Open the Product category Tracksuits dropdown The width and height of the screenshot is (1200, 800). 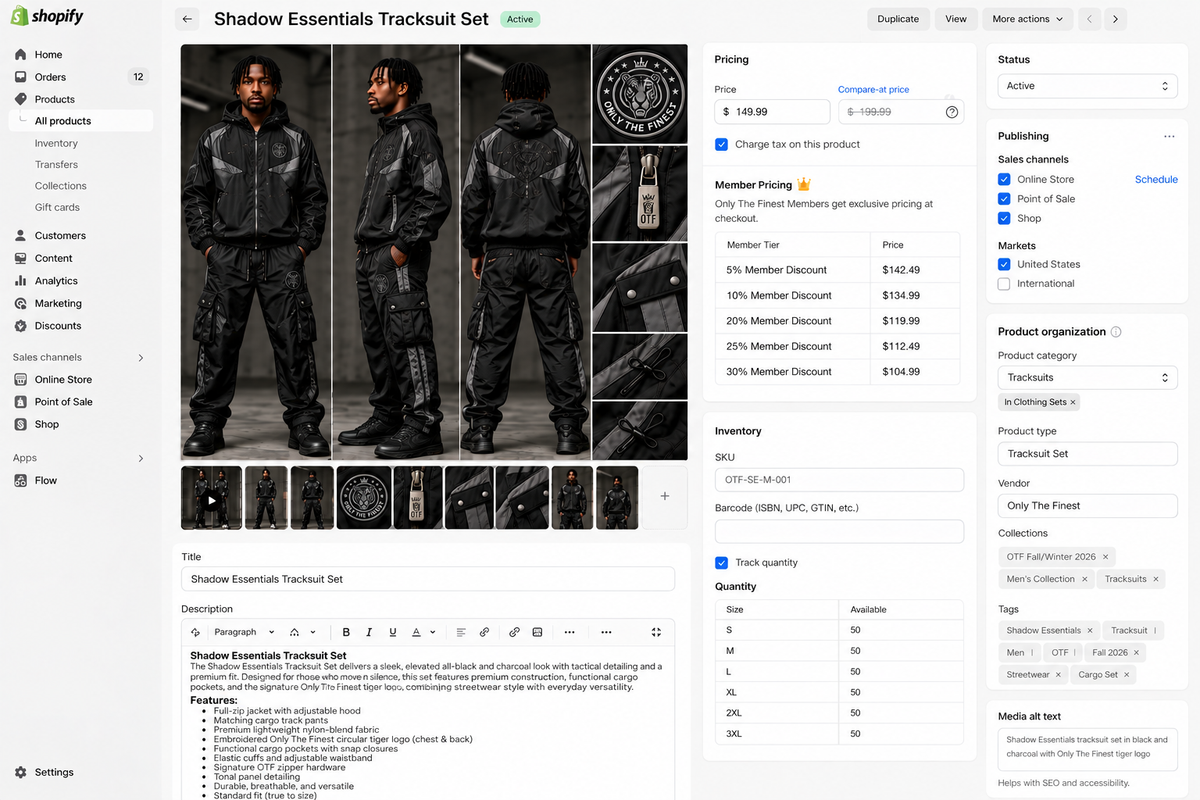point(1088,378)
